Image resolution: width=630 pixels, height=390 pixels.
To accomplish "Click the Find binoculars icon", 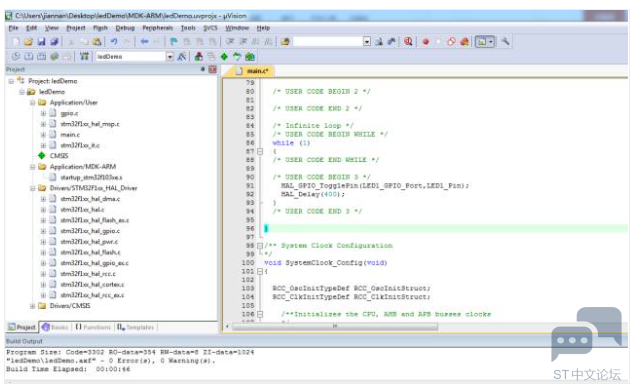I will [x=378, y=42].
